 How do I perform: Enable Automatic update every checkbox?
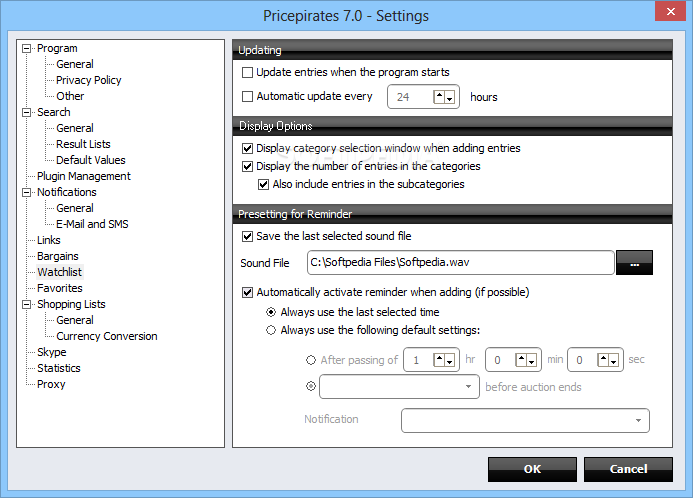[248, 96]
